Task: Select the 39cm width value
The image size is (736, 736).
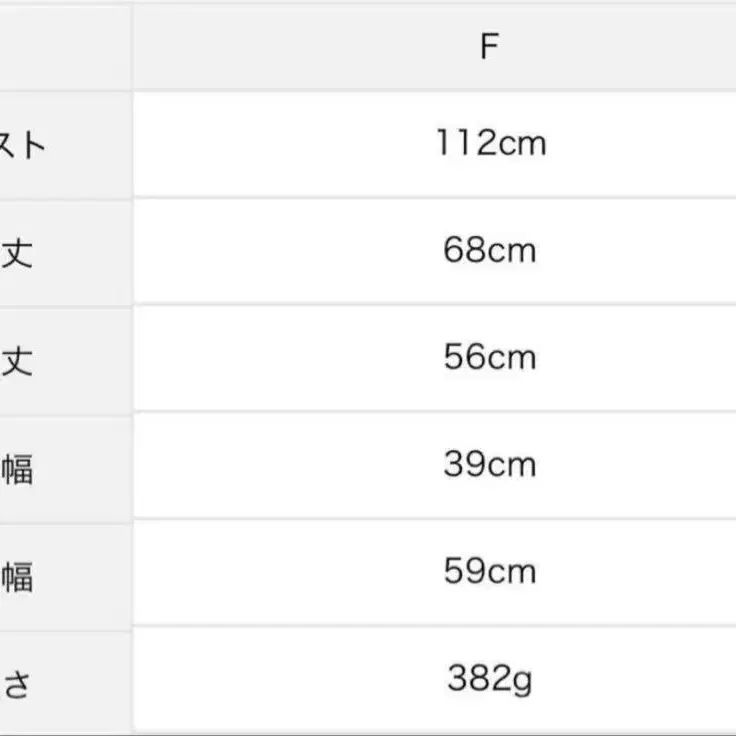Action: [x=490, y=464]
